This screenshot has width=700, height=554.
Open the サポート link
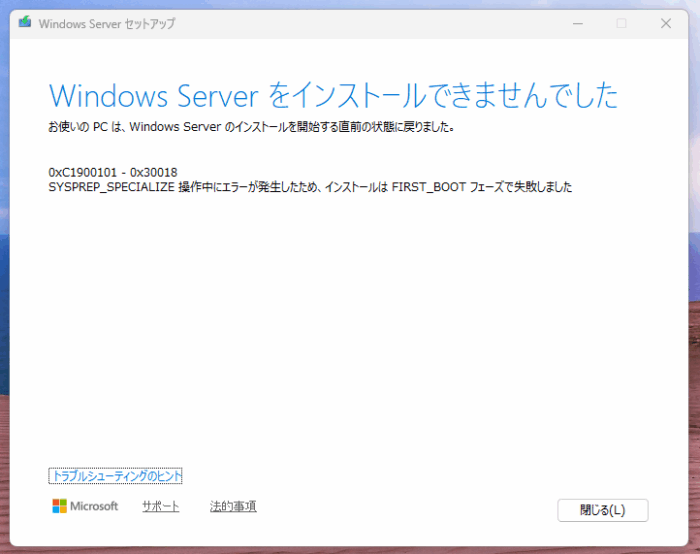click(x=160, y=506)
